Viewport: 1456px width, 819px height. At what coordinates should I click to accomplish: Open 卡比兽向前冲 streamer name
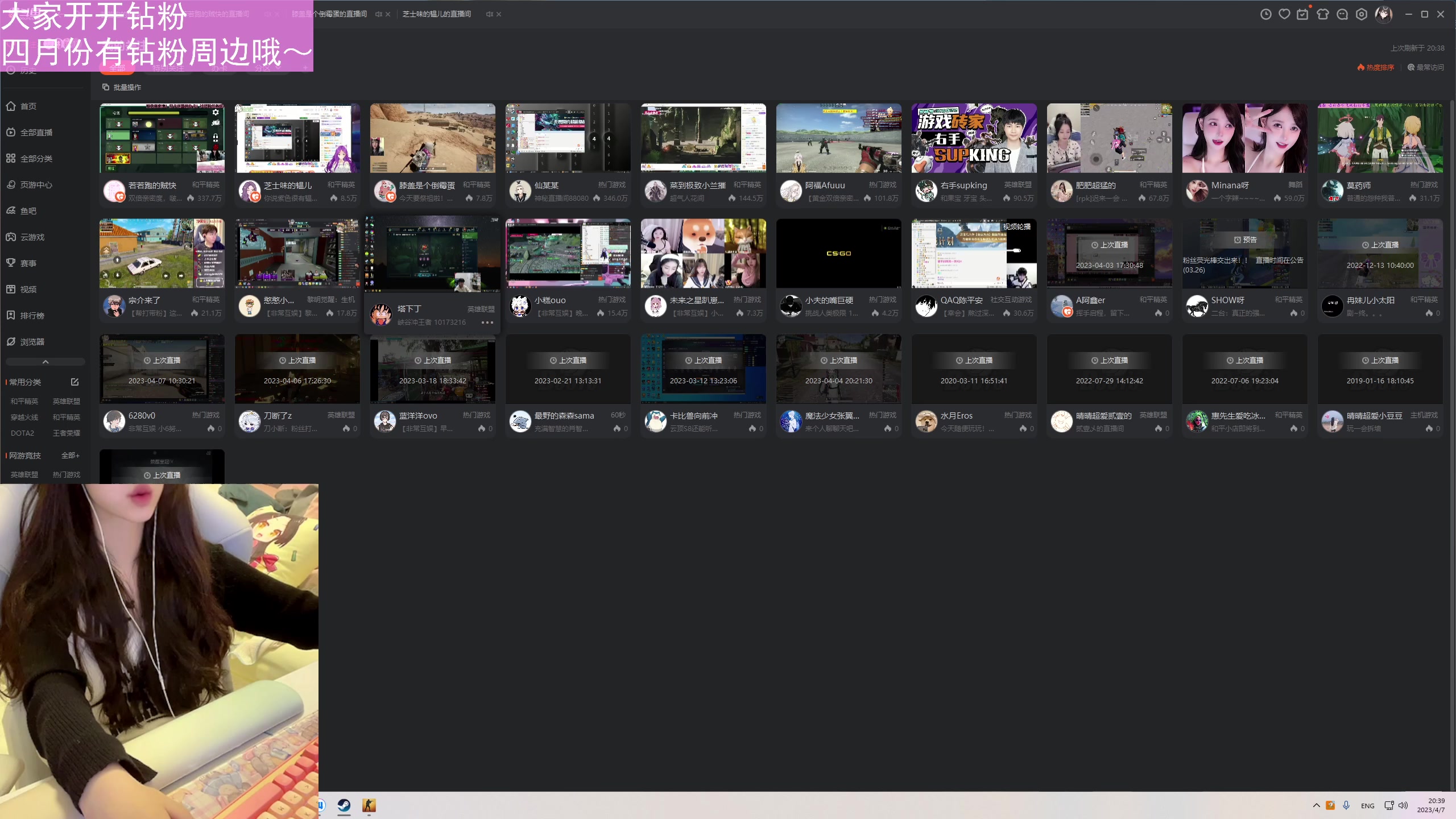pos(694,416)
